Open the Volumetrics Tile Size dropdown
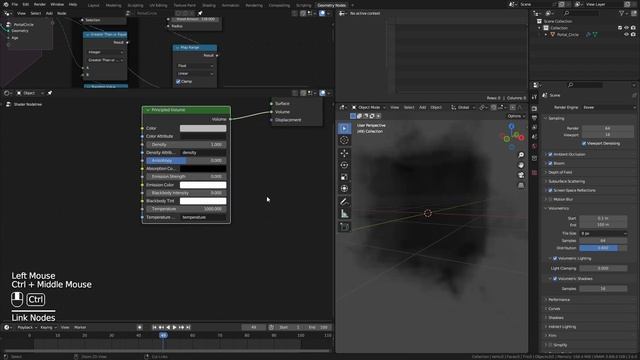This screenshot has height=360, width=640. (x=603, y=233)
